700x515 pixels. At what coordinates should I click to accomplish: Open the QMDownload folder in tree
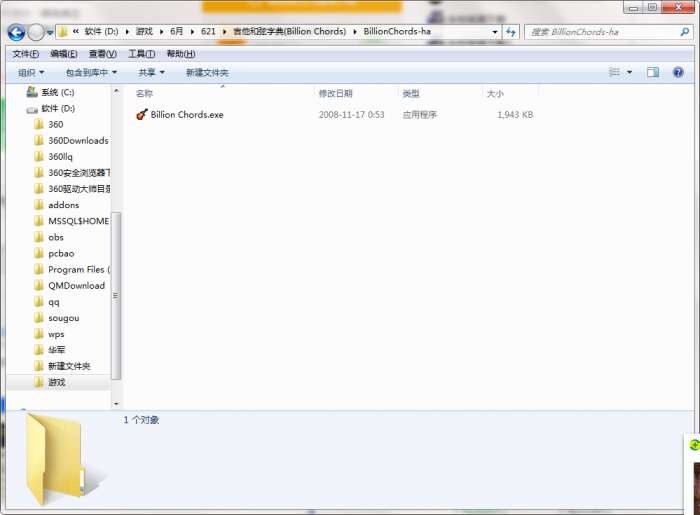pos(76,286)
